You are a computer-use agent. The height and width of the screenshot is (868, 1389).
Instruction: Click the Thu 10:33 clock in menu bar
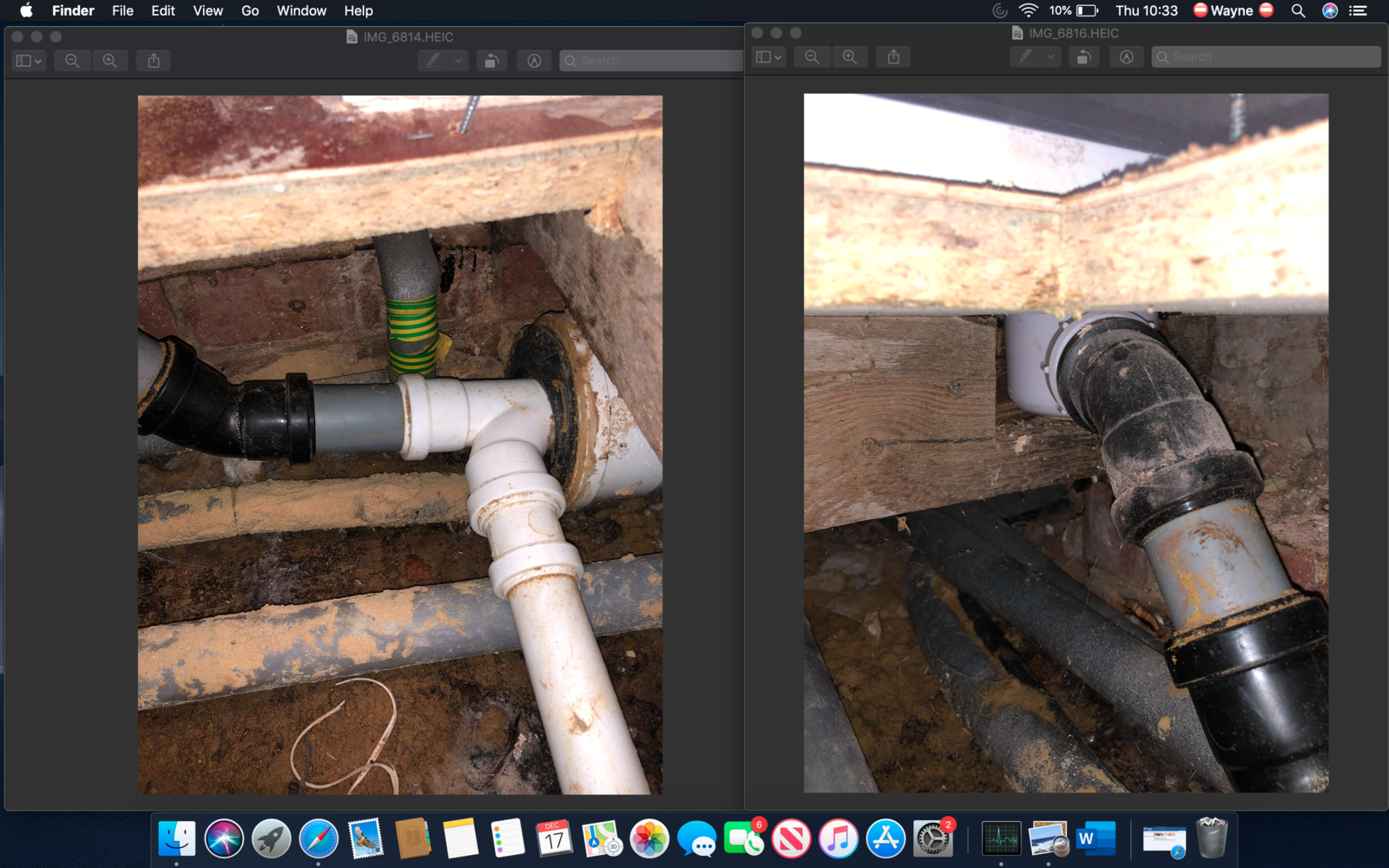point(1146,10)
